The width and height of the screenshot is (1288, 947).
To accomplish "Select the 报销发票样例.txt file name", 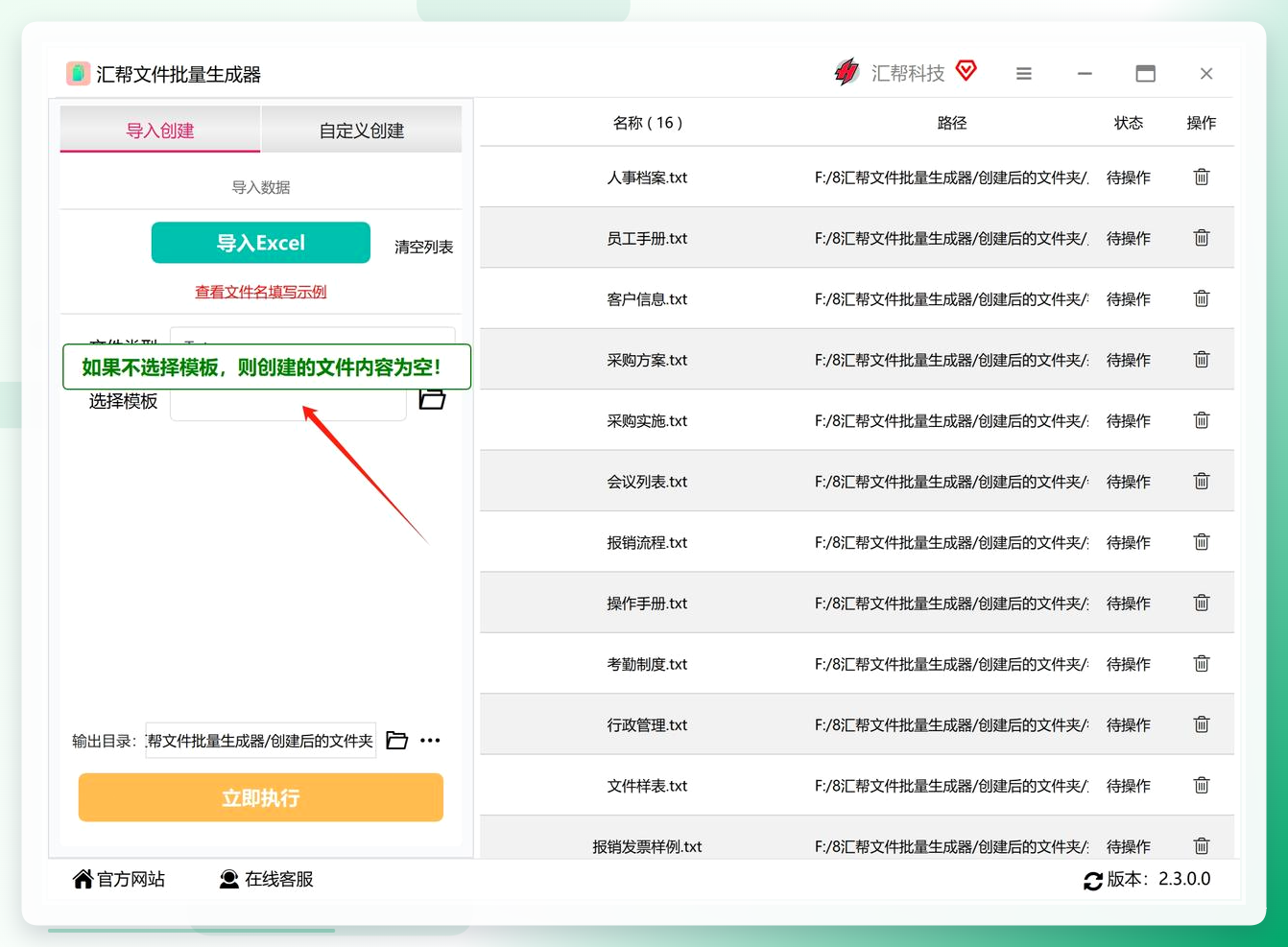I will pos(648,846).
